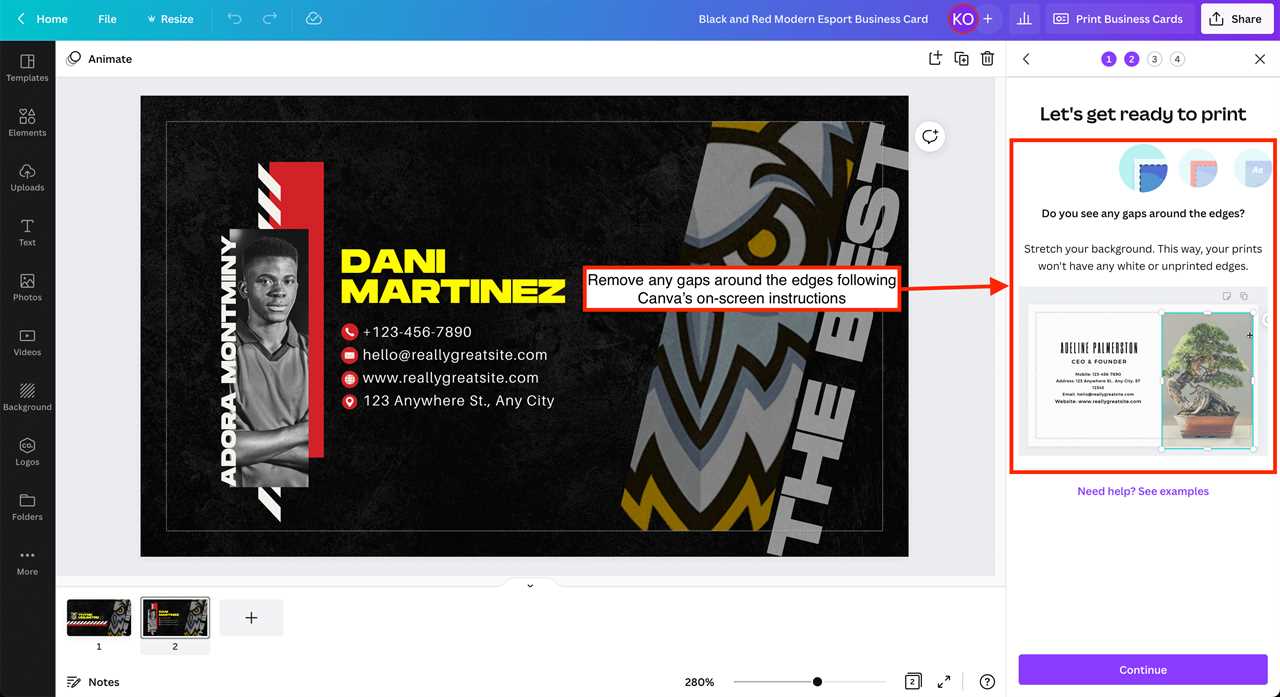Delete the current page via trash icon
The height and width of the screenshot is (697, 1280).
tap(987, 58)
